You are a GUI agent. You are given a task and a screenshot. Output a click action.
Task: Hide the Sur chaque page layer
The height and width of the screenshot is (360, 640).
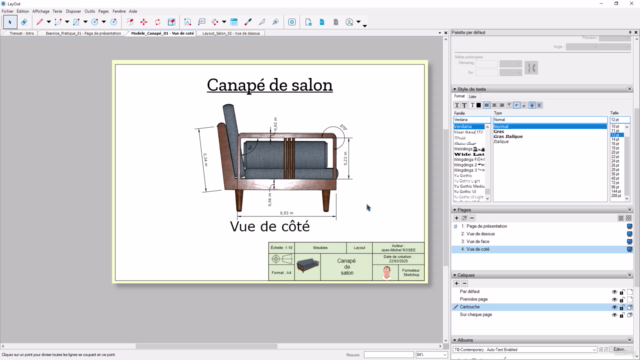pos(614,315)
